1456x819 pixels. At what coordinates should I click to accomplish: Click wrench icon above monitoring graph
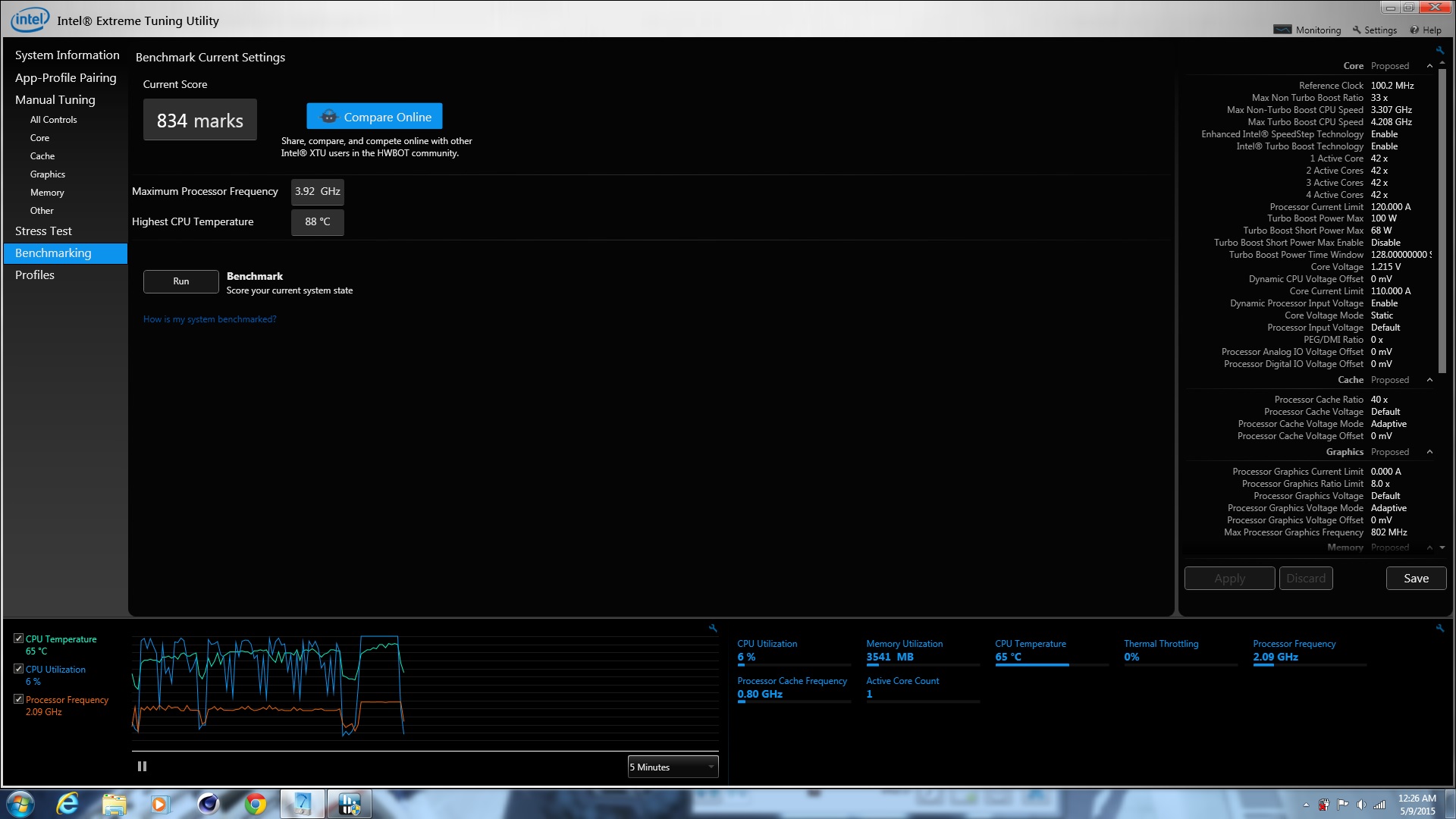(x=713, y=628)
